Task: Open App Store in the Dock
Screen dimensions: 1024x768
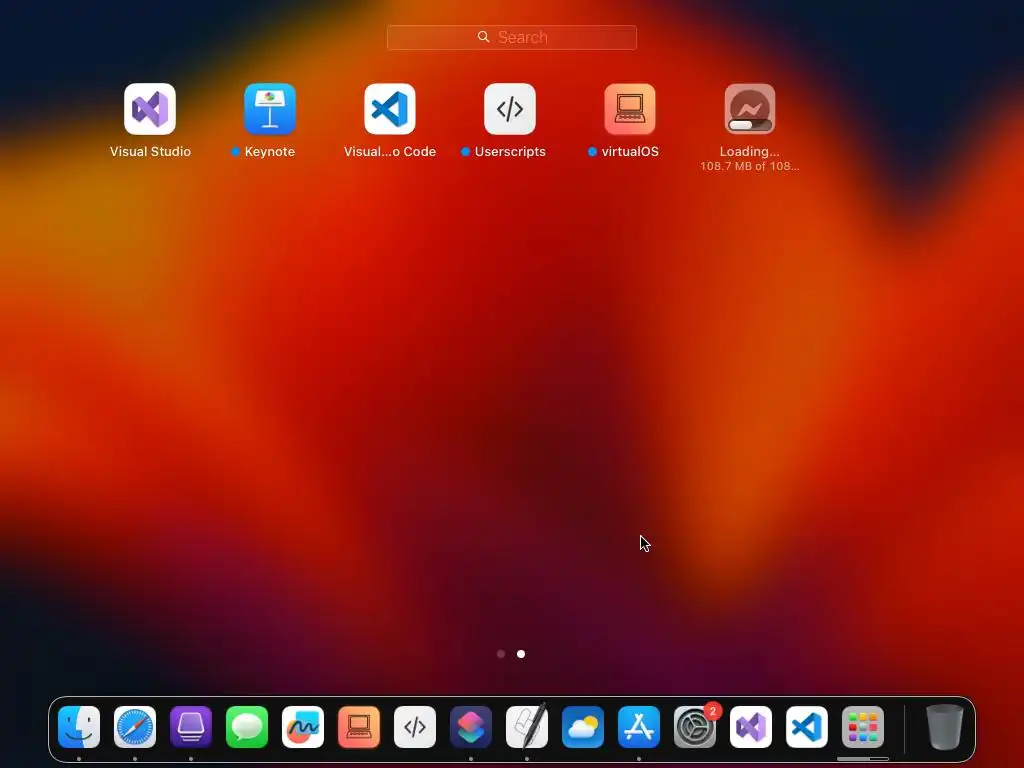Action: coord(639,727)
